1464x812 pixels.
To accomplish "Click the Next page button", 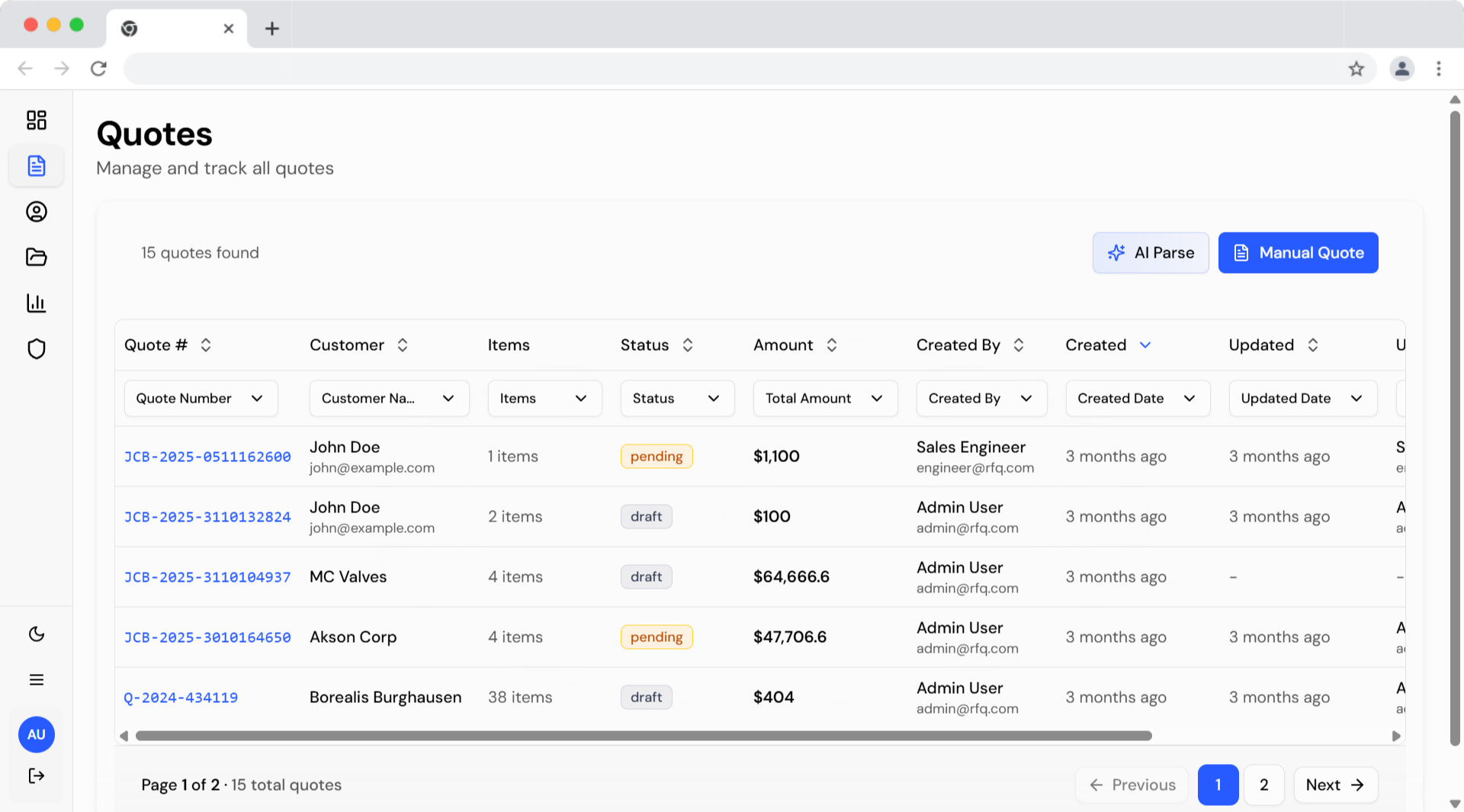I will [x=1335, y=785].
